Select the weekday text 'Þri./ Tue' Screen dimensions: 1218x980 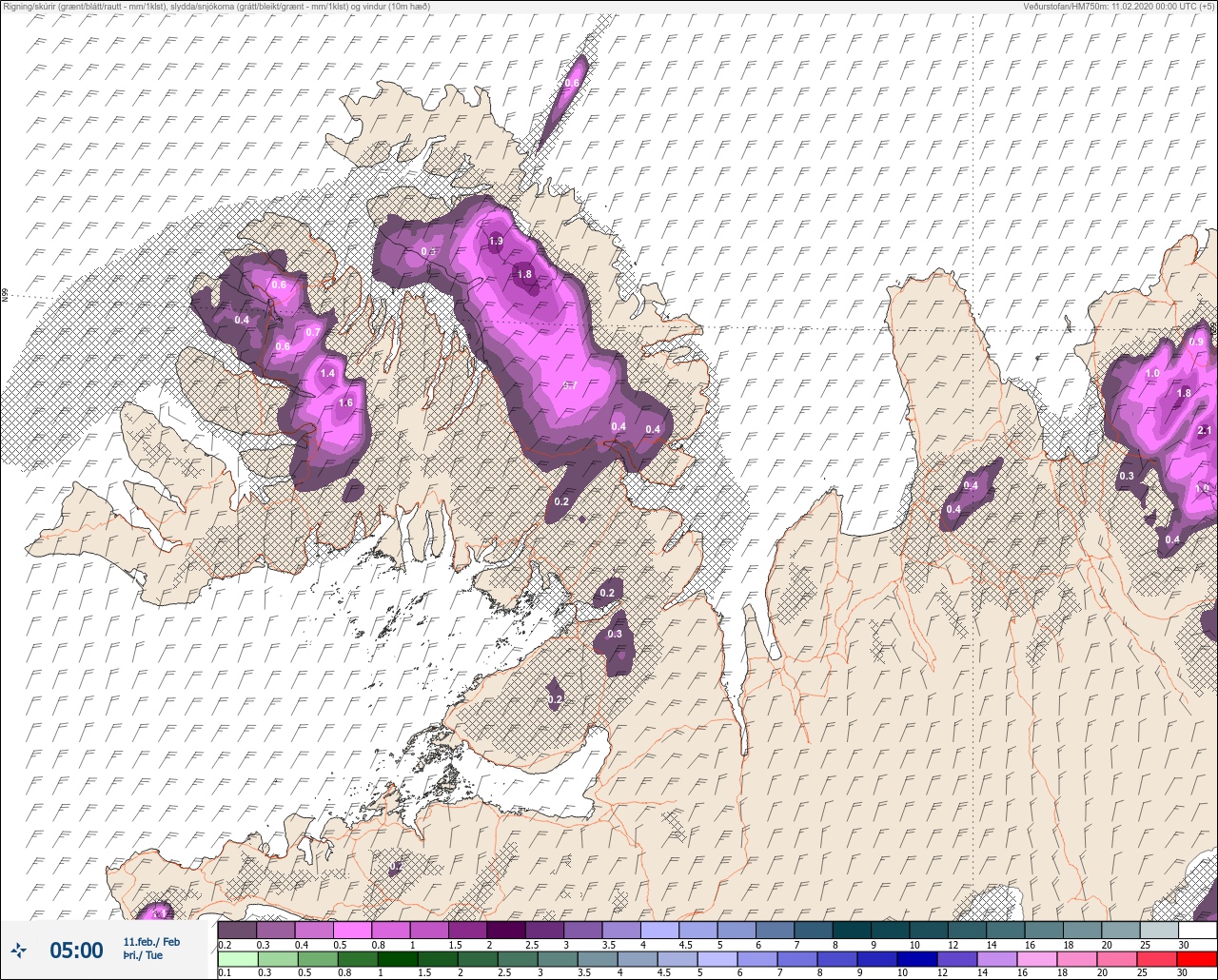coord(143,955)
